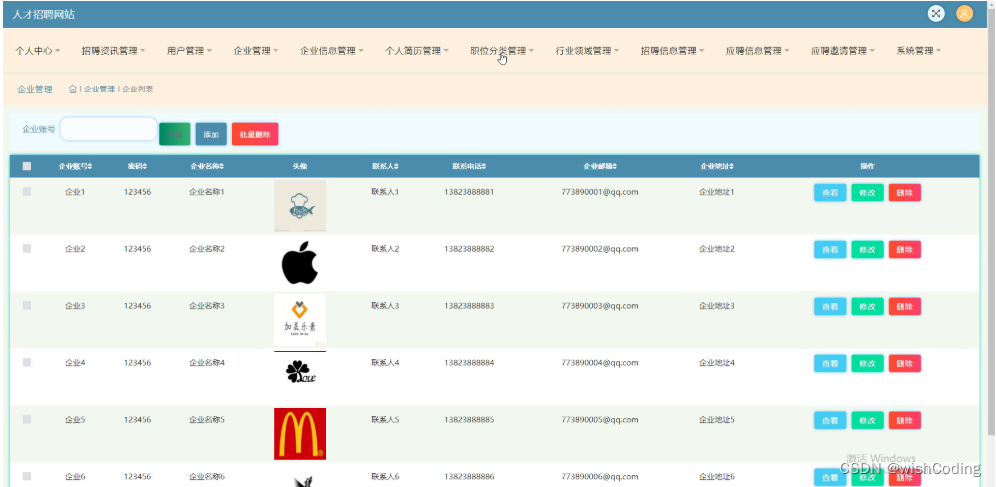Edit 企业5 with the 修改 button
The width and height of the screenshot is (996, 487).
tap(868, 420)
